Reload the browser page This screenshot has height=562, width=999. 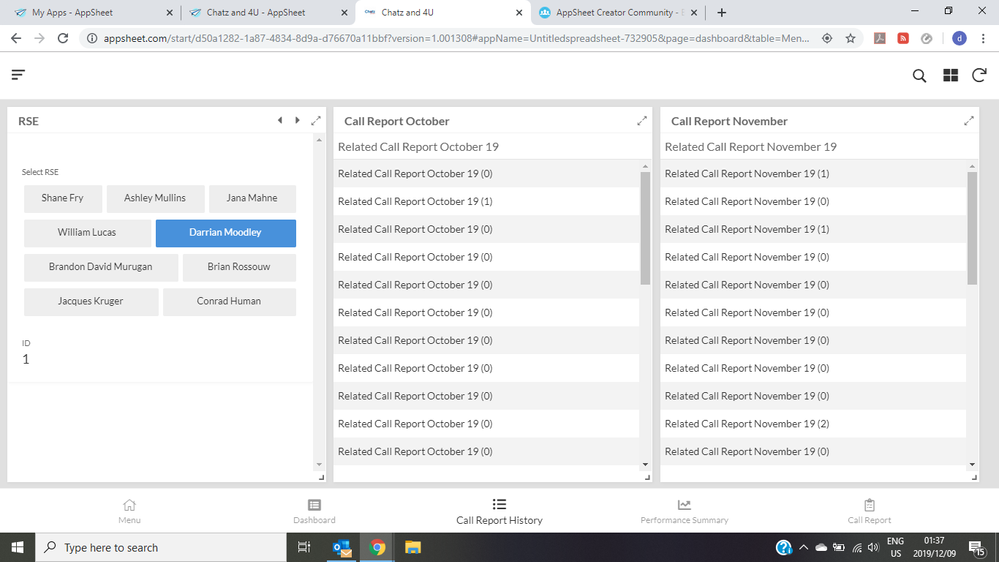tap(62, 38)
